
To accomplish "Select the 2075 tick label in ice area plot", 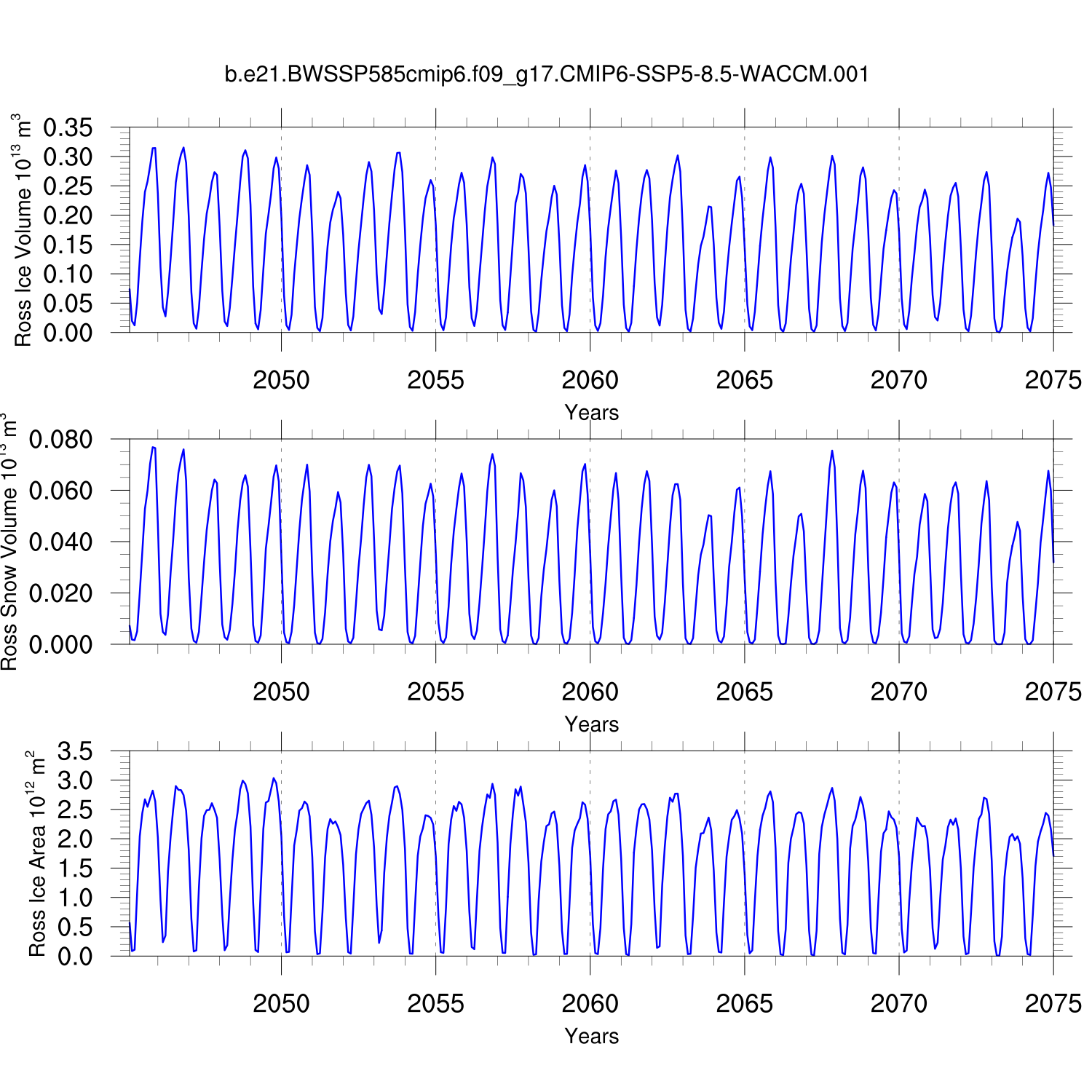I will 1053,1004.
